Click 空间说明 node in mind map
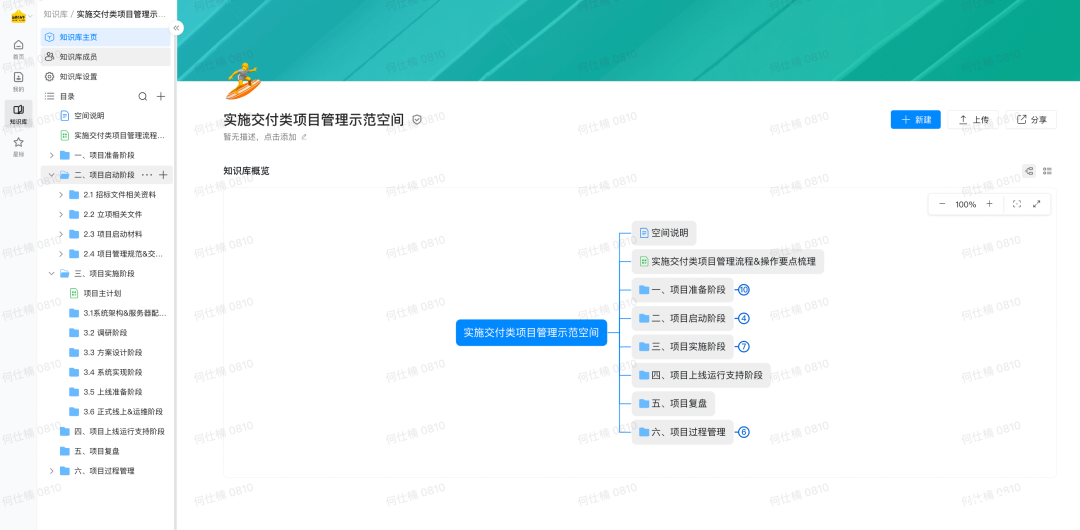 [x=664, y=233]
